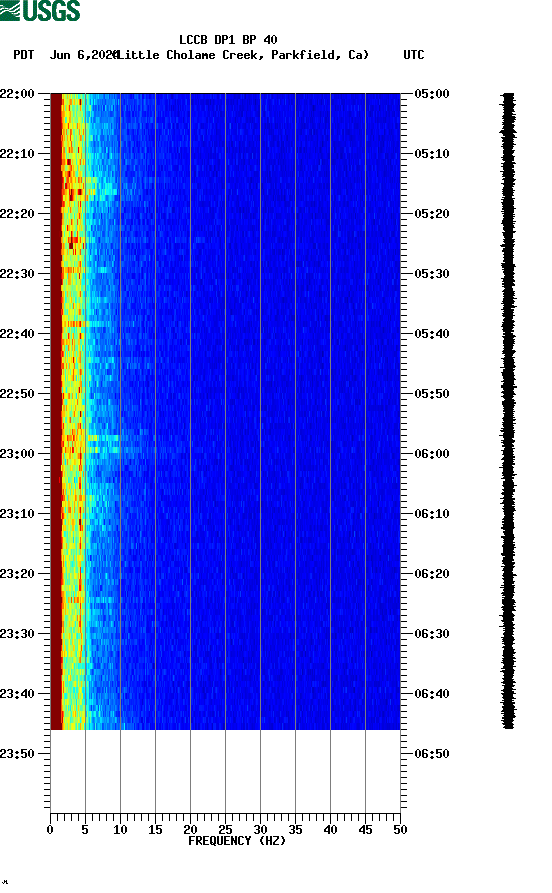Click the 22:20 PDT time label

pos(17,214)
